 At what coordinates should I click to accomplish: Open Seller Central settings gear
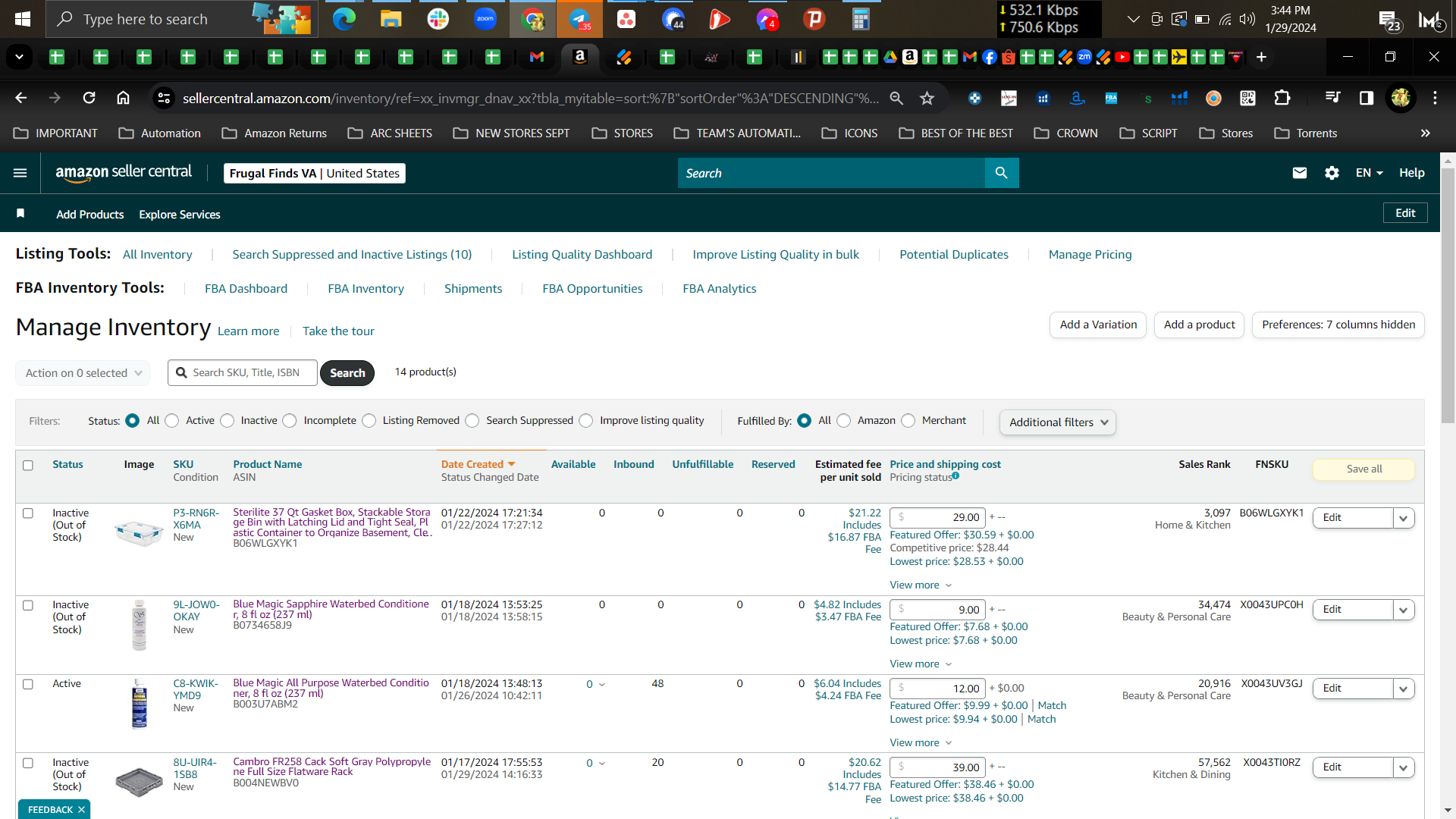pos(1332,173)
